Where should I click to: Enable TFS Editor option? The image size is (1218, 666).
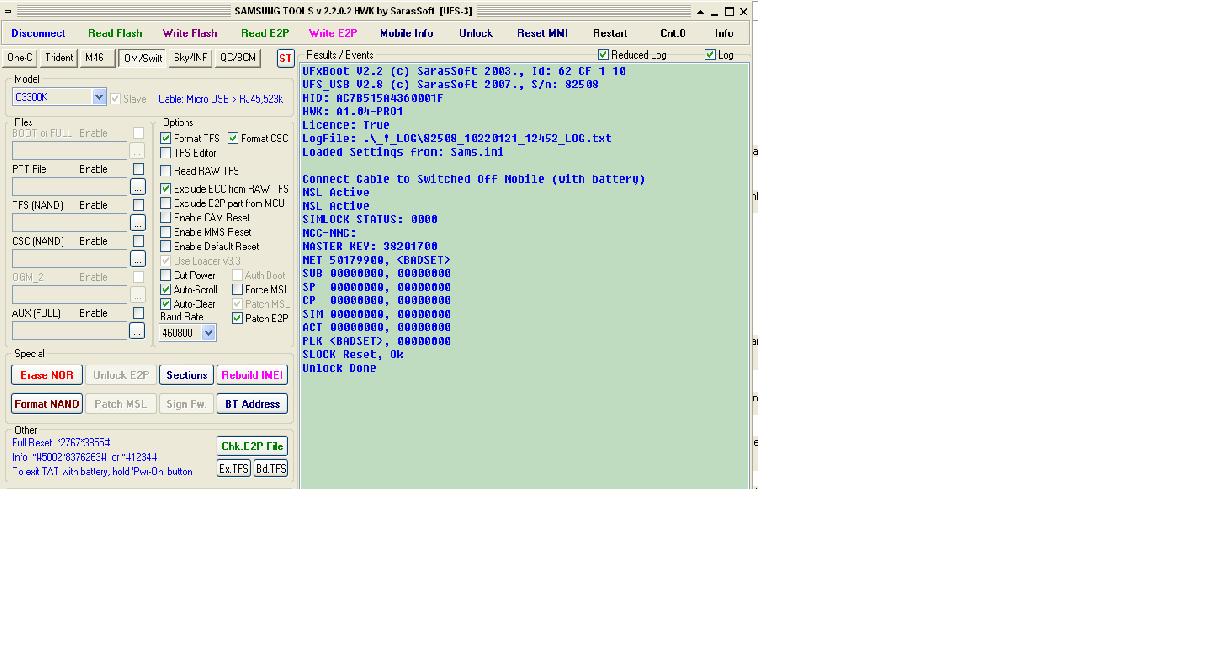tap(166, 153)
